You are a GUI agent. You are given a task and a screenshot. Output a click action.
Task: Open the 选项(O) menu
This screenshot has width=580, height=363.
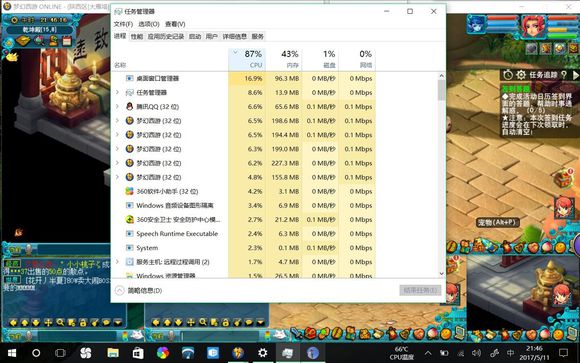click(x=149, y=24)
